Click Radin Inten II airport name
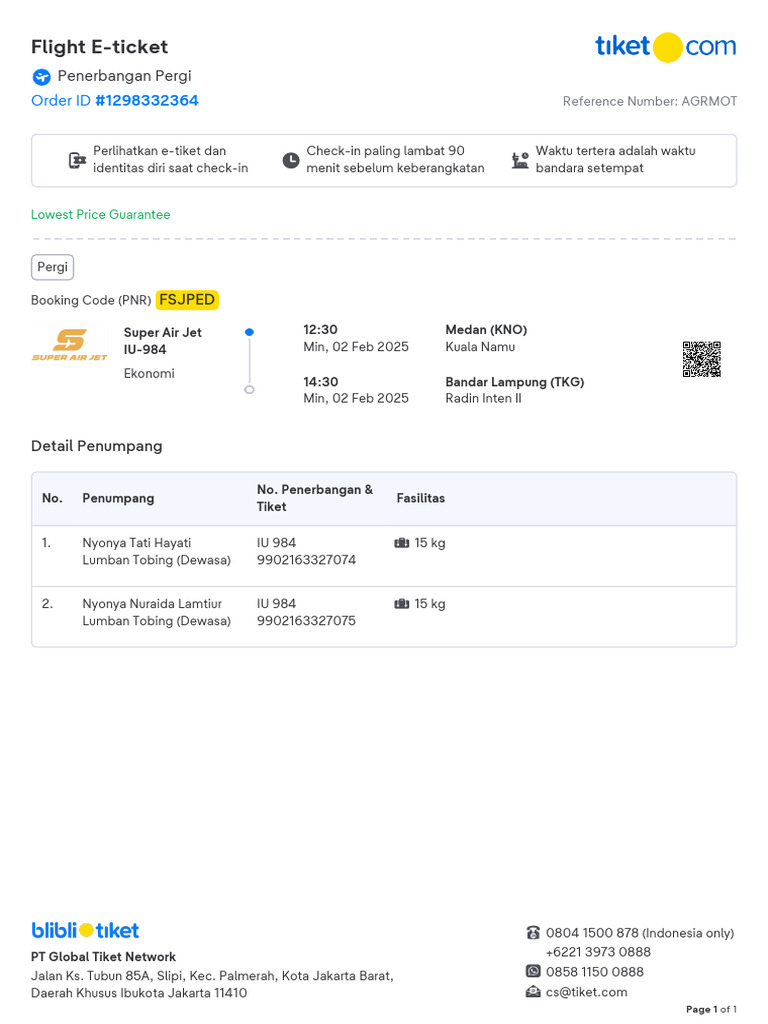 click(483, 398)
